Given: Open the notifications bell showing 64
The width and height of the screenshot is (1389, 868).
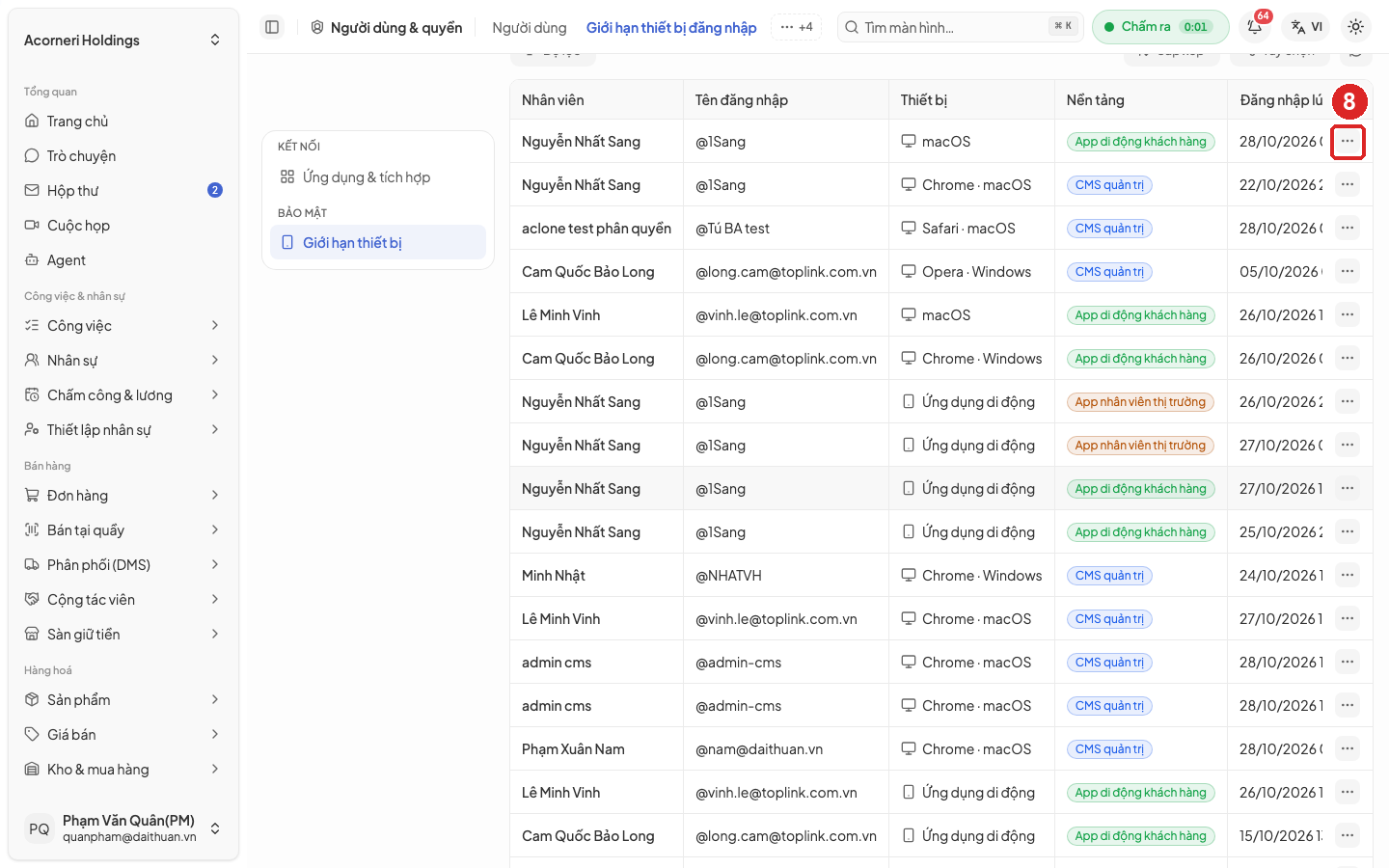Looking at the screenshot, I should 1255,27.
